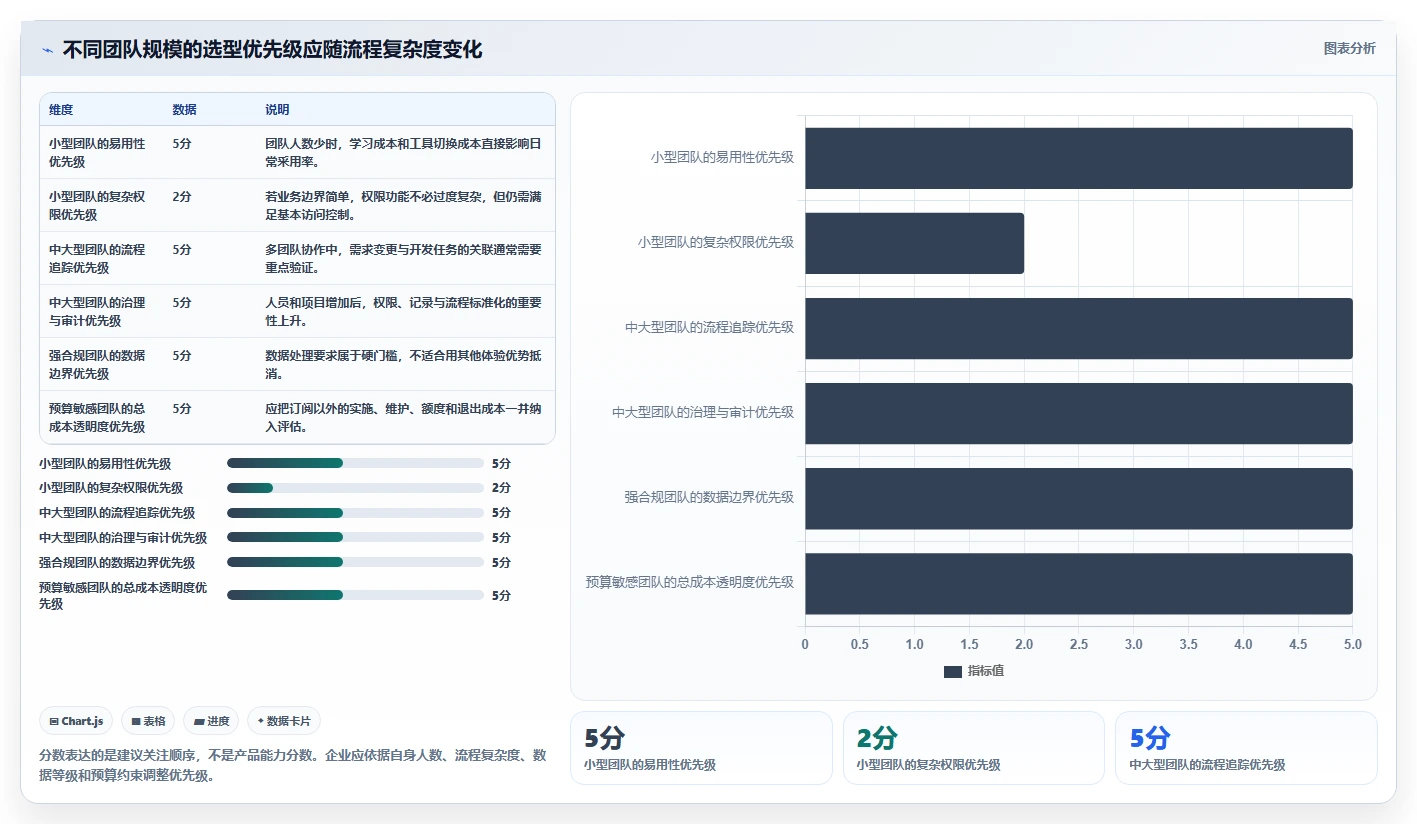Click the title 不同团队规模的选型优先级应随流程复杂度变化
The image size is (1417, 824).
272,50
